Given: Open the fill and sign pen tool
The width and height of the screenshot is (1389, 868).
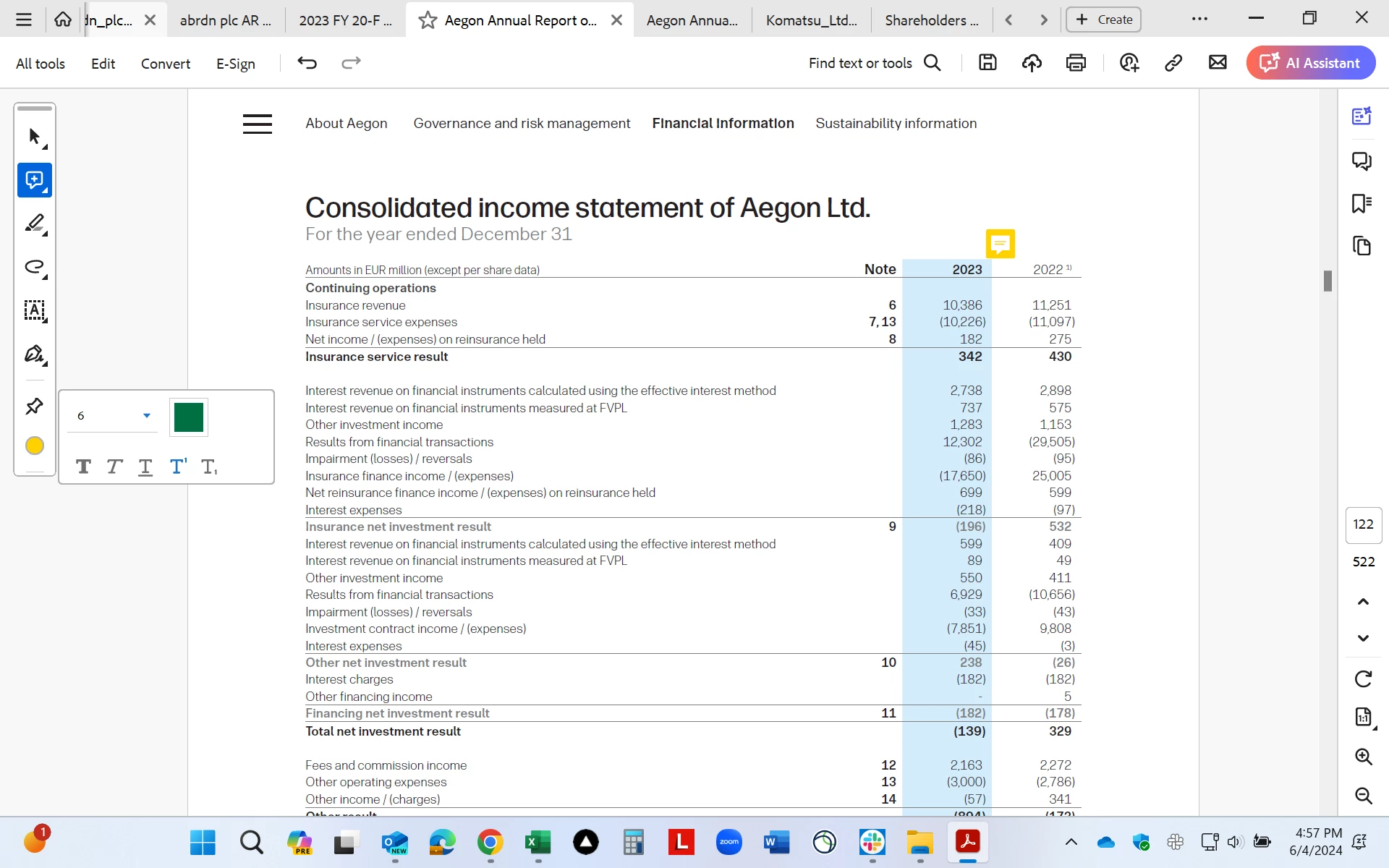Looking at the screenshot, I should tap(34, 354).
